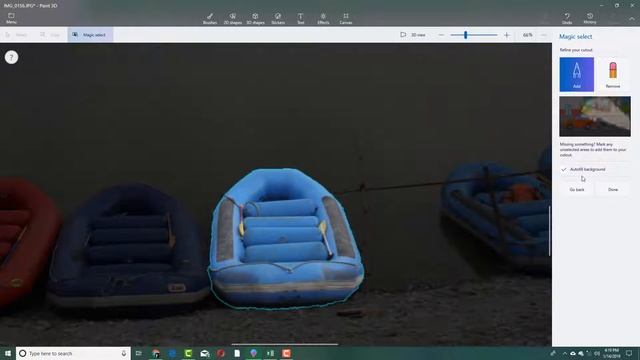Click the Select tool in toolbar
The width and height of the screenshot is (640, 360).
(16, 35)
